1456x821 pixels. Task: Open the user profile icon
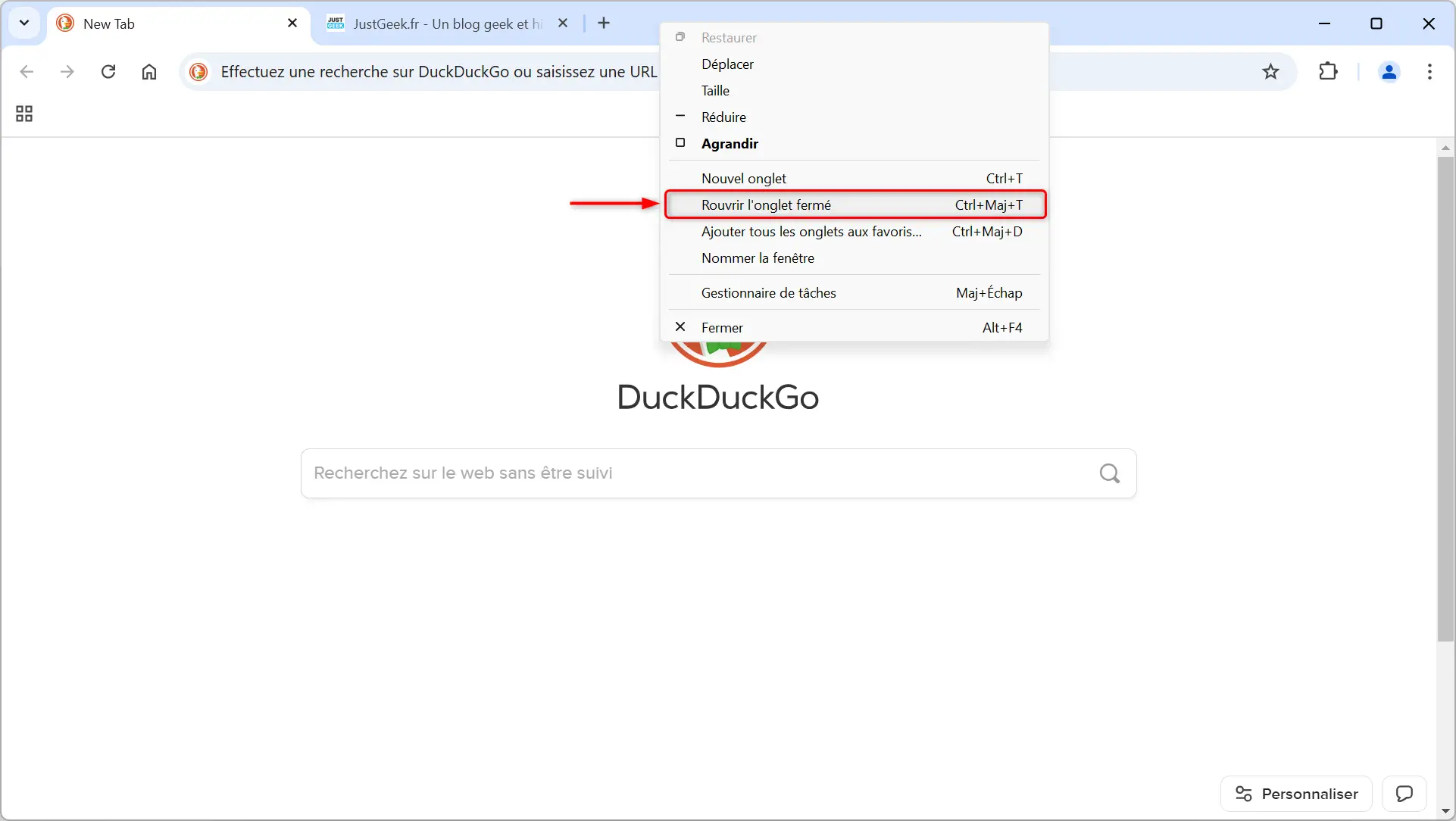tap(1389, 72)
